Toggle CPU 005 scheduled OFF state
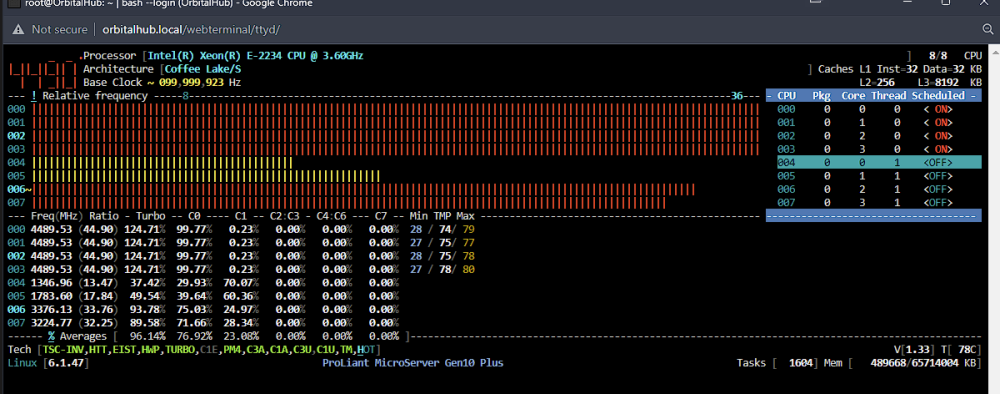 (938, 176)
